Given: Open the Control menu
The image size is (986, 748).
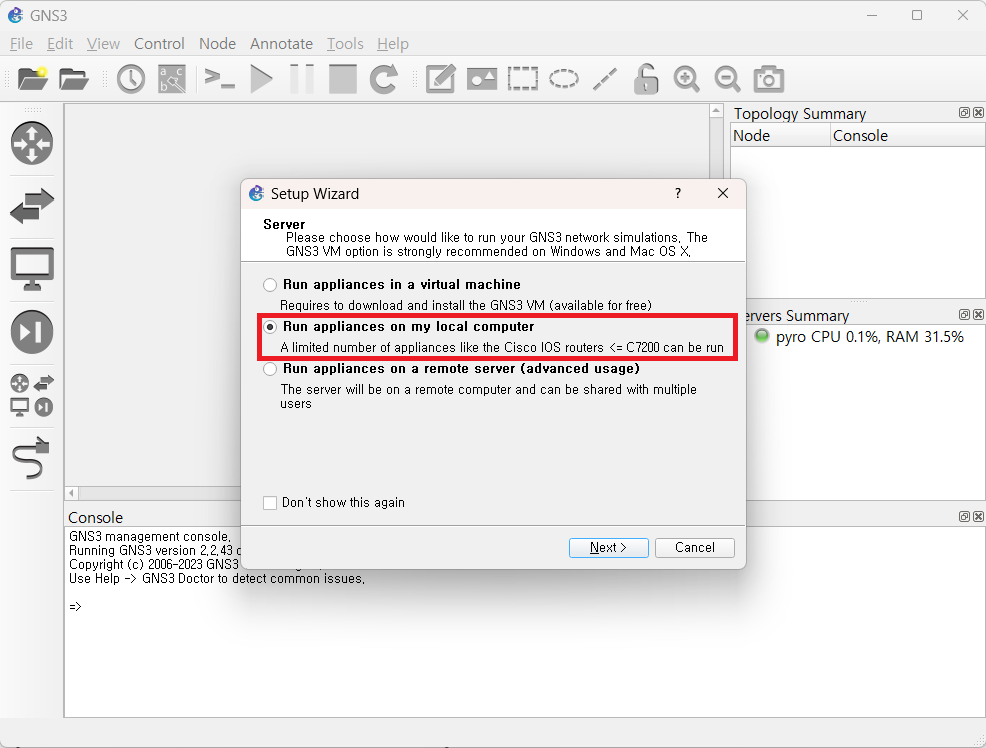Looking at the screenshot, I should pyautogui.click(x=159, y=43).
